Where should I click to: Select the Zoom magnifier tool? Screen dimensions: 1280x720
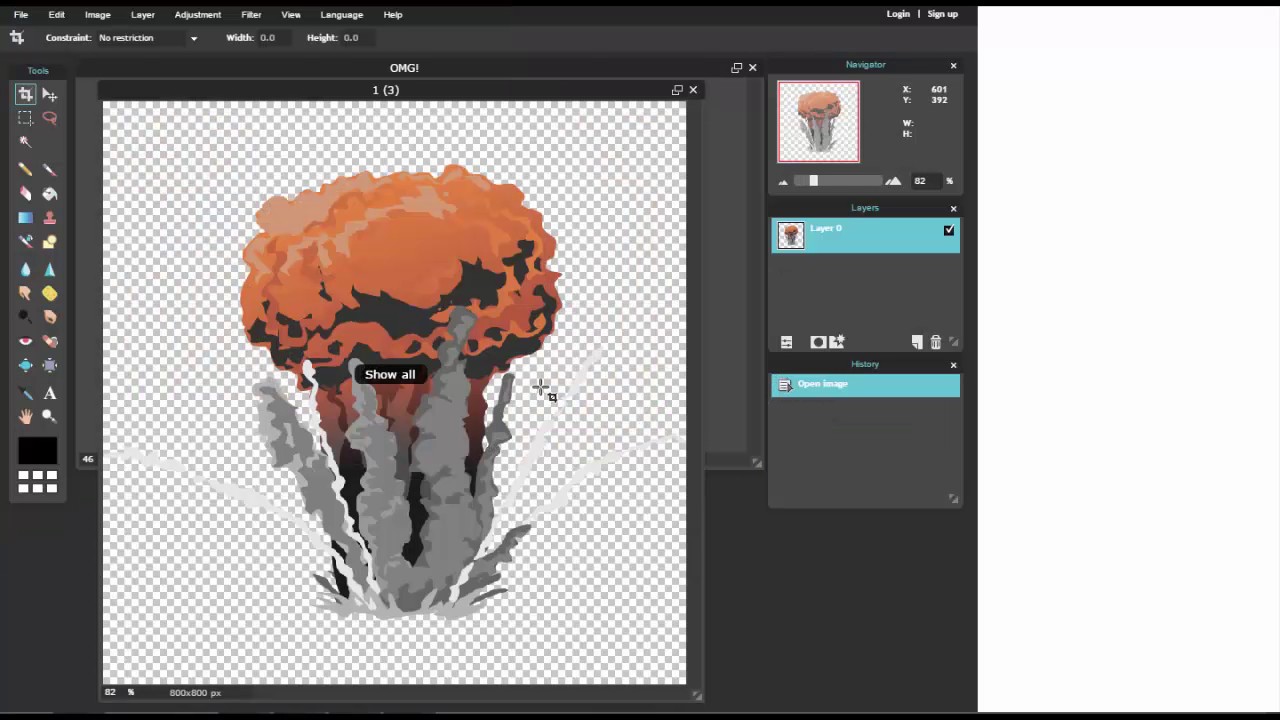(50, 417)
